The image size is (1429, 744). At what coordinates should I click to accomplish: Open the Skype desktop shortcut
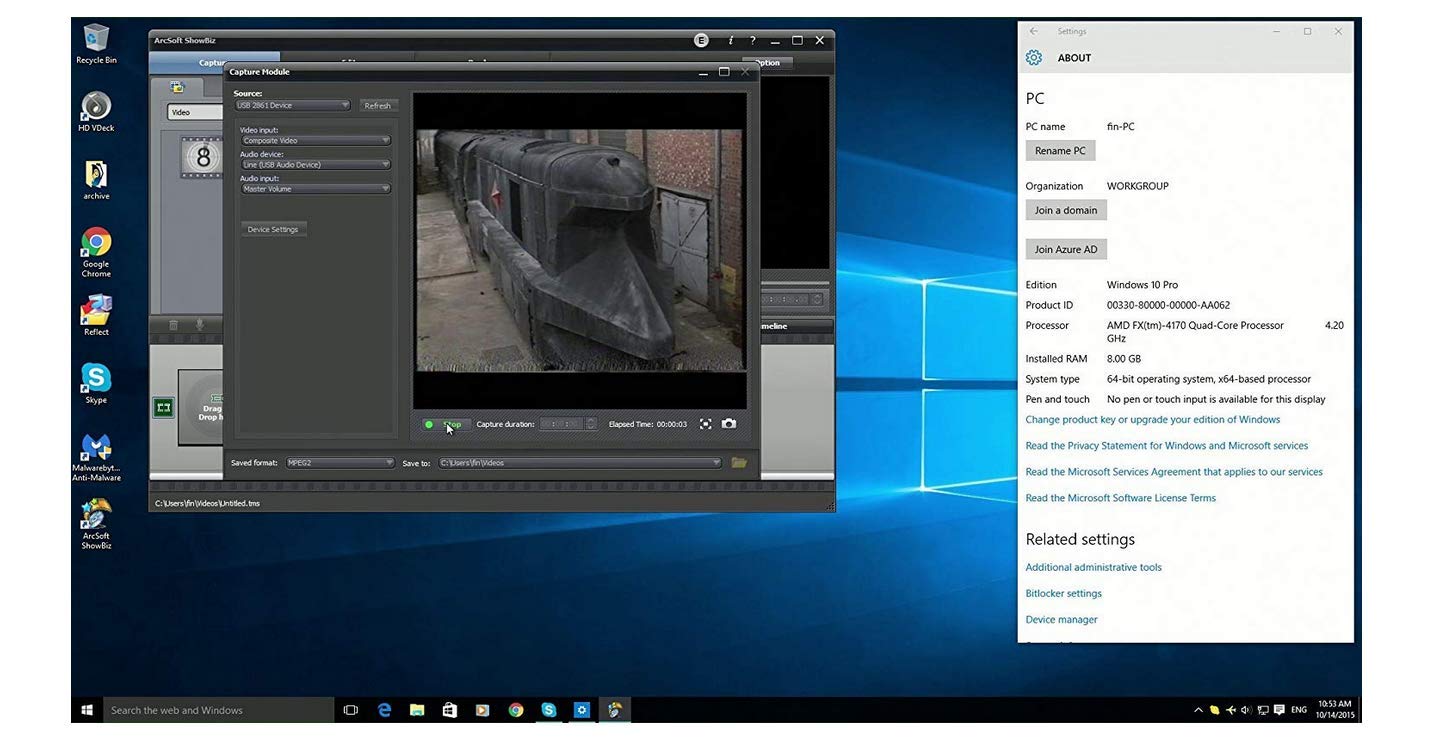(96, 383)
